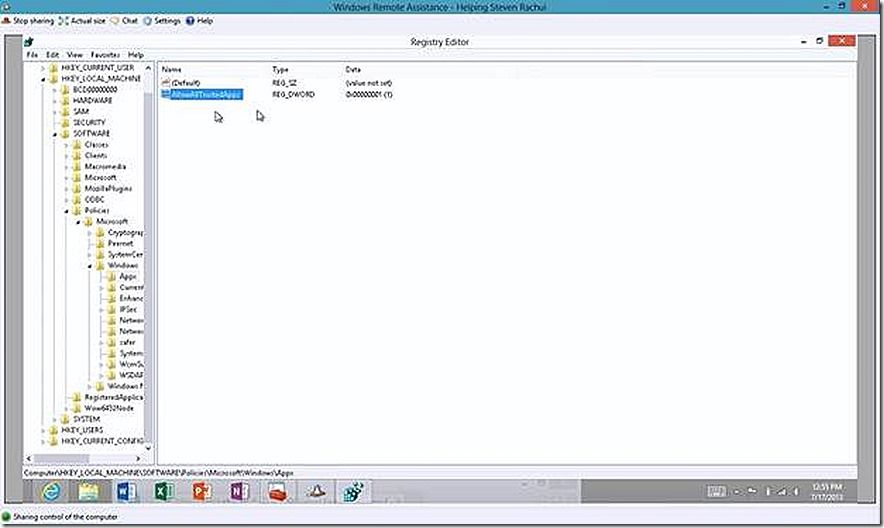The height and width of the screenshot is (528, 884).
Task: Select the Policies key
Action: pyautogui.click(x=96, y=210)
